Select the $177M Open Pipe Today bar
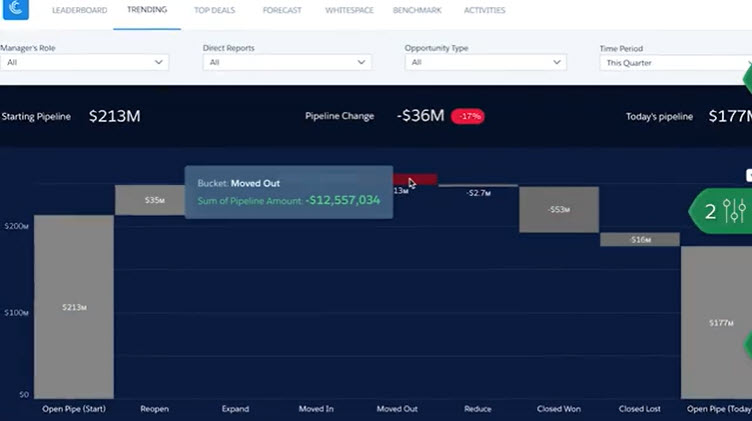The image size is (752, 421). pos(716,322)
